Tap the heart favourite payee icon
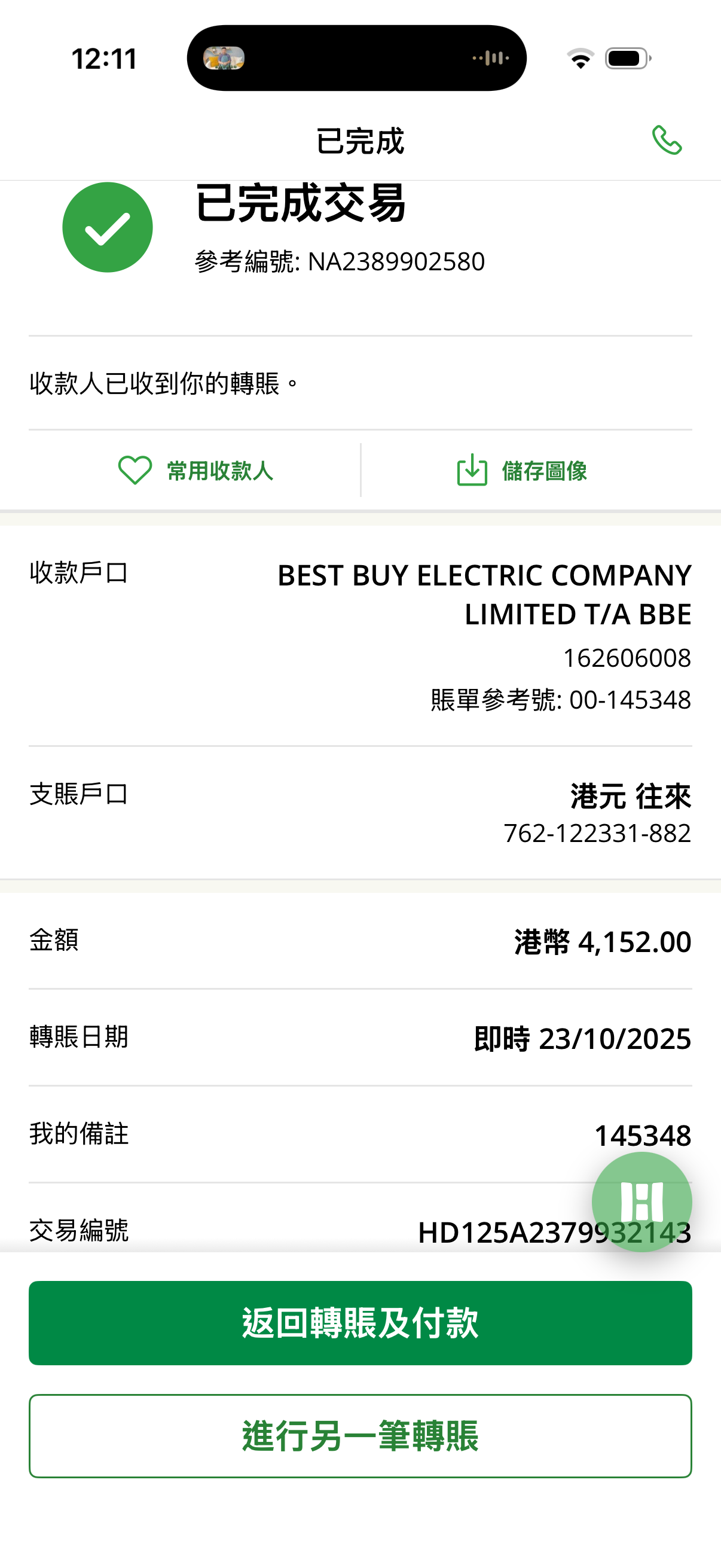Screen dimensions: 721x1568 (135, 471)
